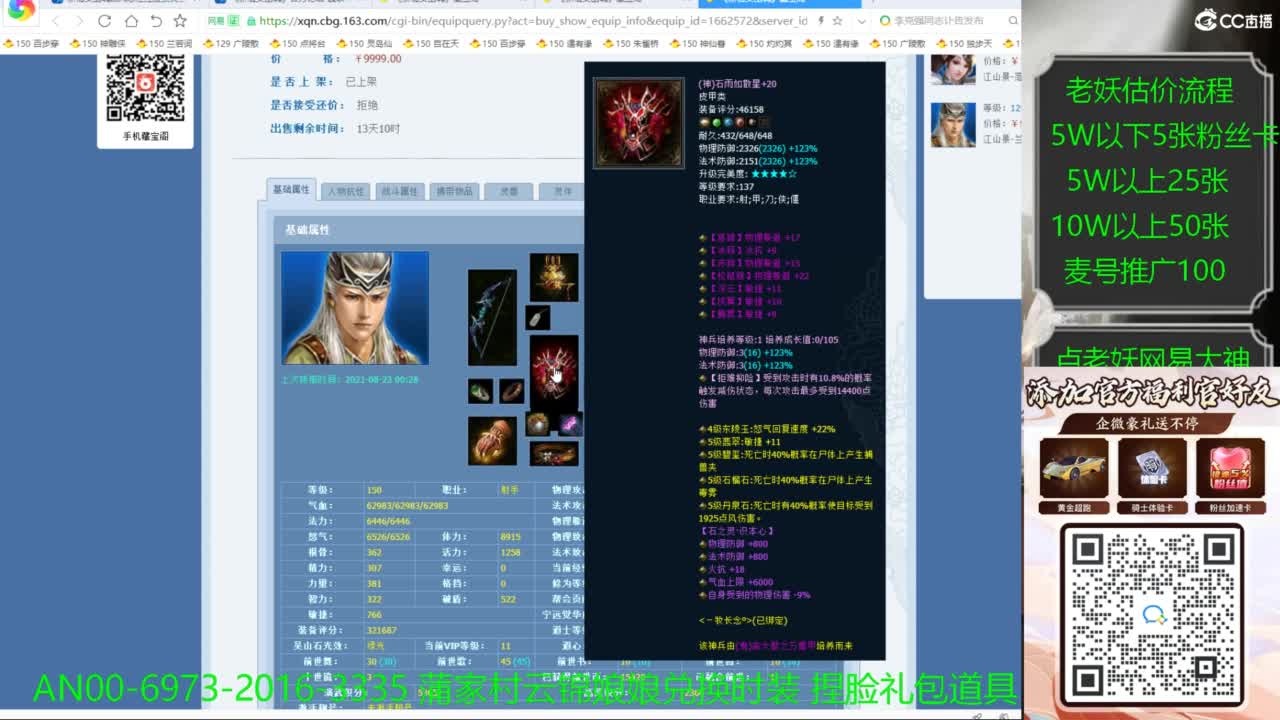Screen dimensions: 1280x720
Task: Open the '150 点将台' bookmark
Action: coord(297,44)
